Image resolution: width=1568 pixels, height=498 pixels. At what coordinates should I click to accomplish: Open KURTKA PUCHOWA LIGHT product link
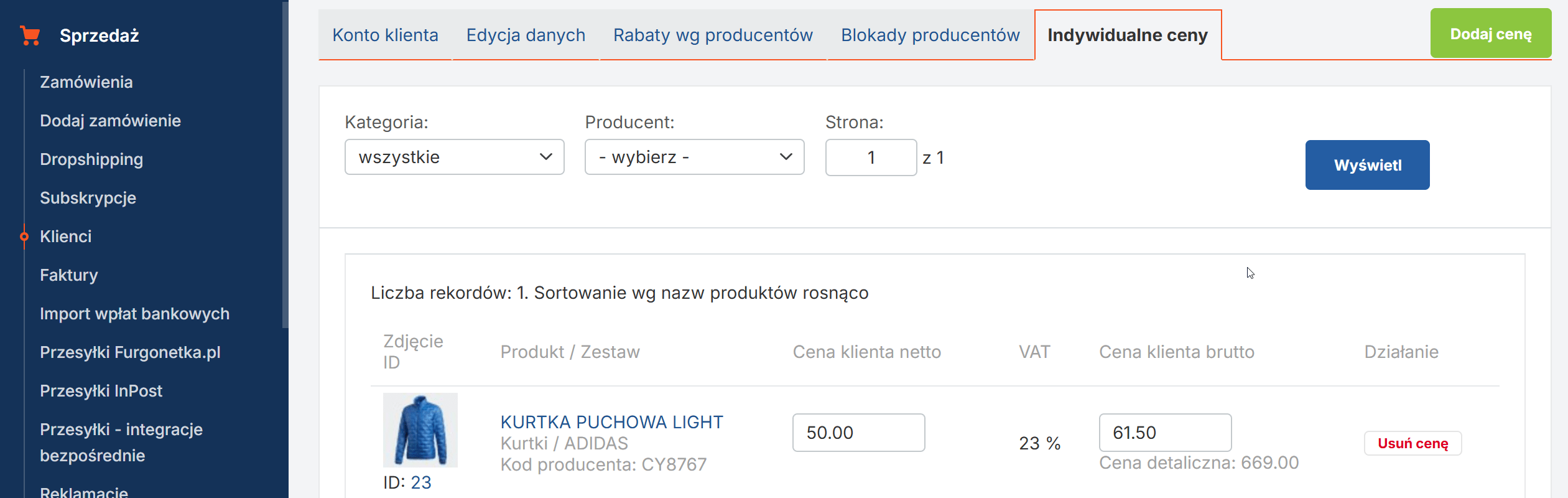click(611, 422)
